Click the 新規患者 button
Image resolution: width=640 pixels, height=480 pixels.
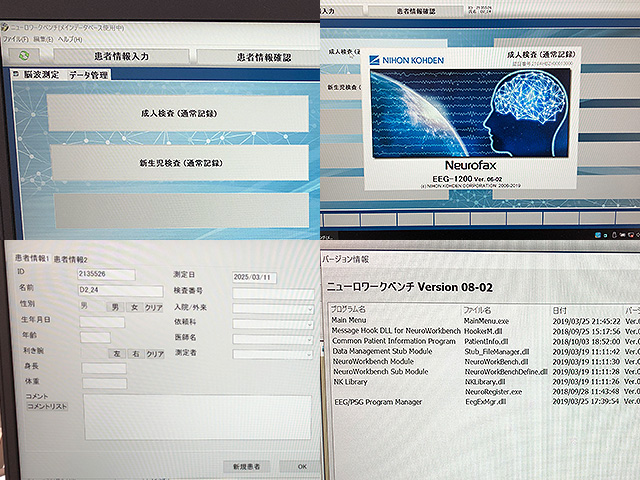tap(247, 467)
